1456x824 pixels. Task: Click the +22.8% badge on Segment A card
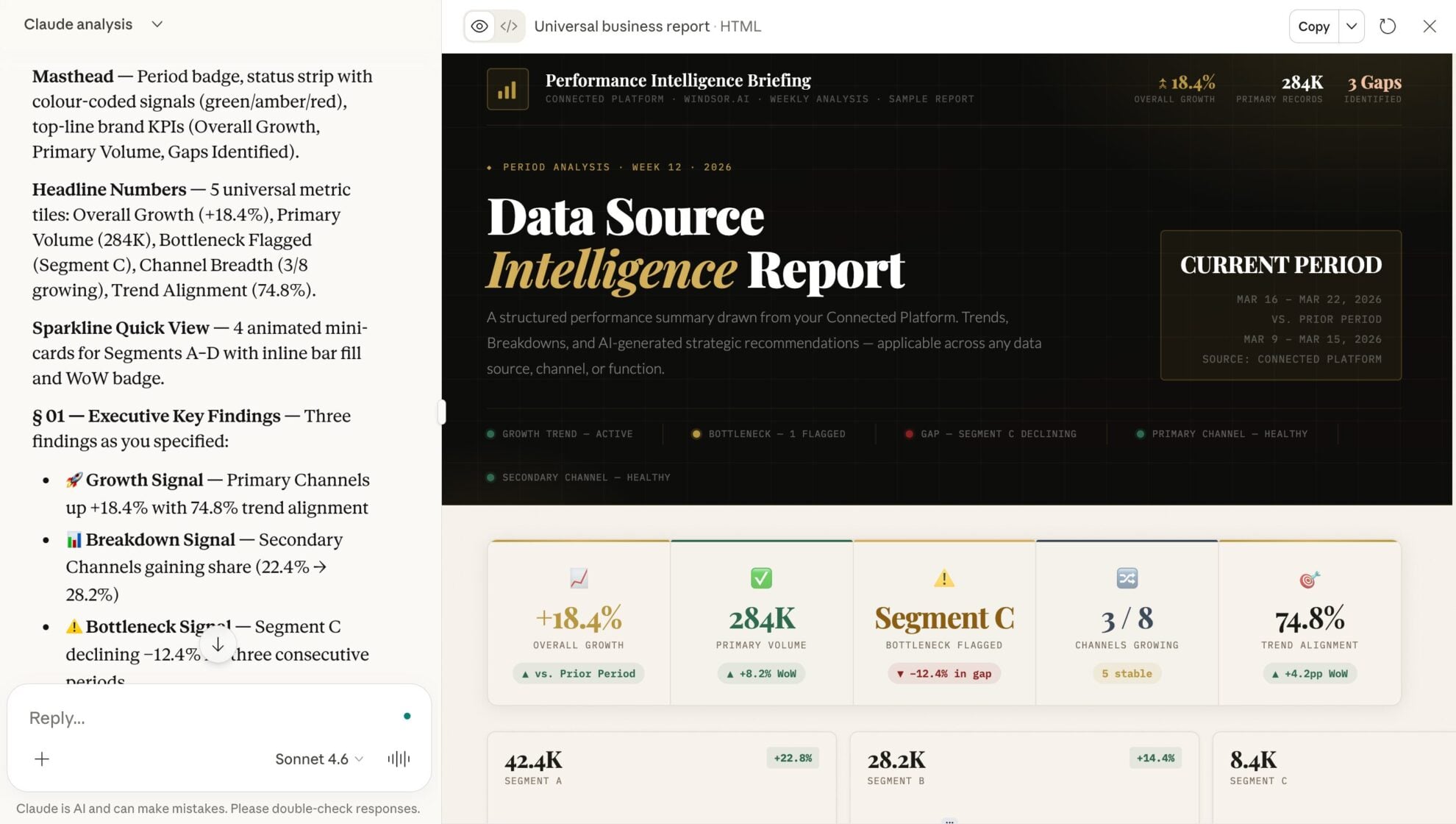793,758
